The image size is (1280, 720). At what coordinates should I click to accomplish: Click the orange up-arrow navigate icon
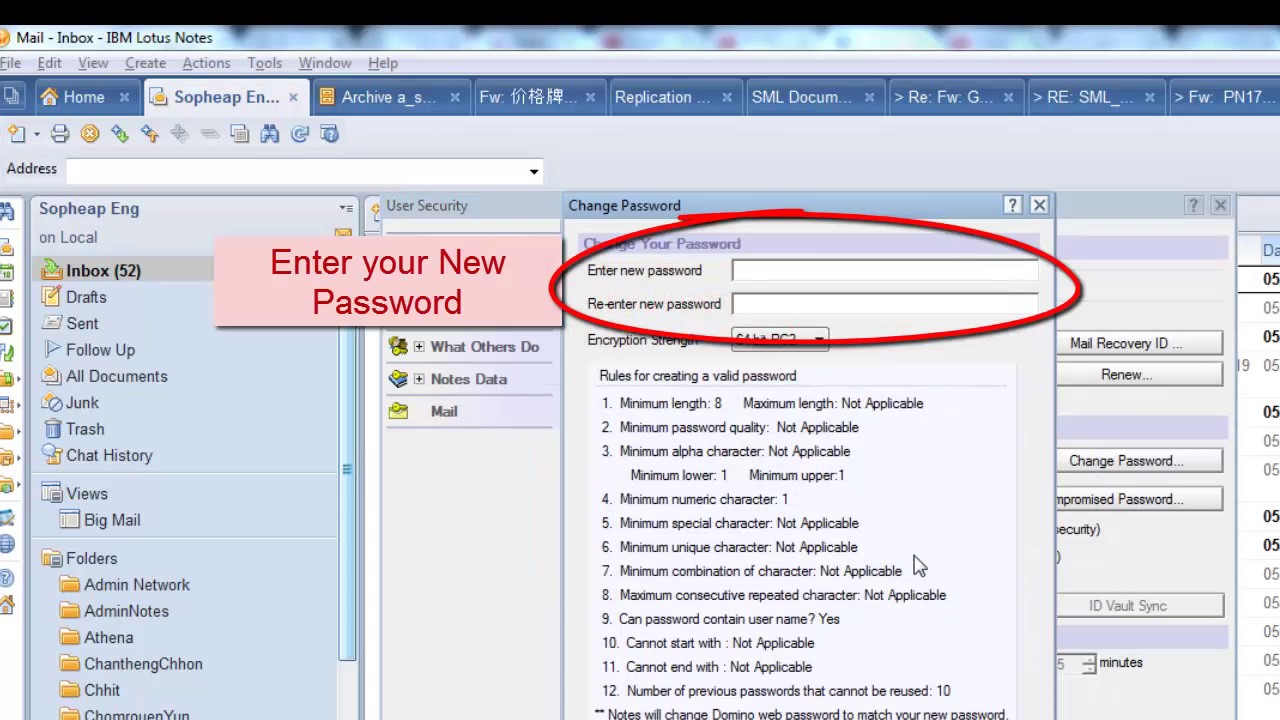150,133
